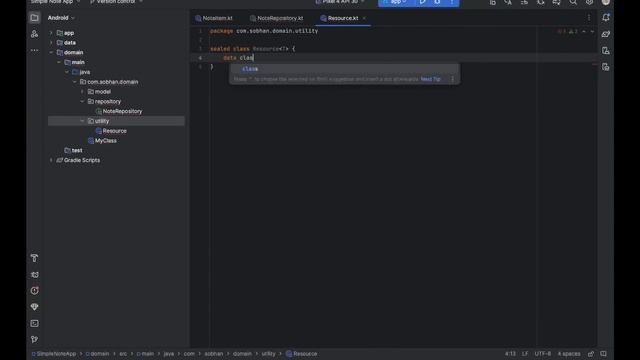Click the utility breadcrumb in navigation bar
The width and height of the screenshot is (640, 360).
(268, 354)
